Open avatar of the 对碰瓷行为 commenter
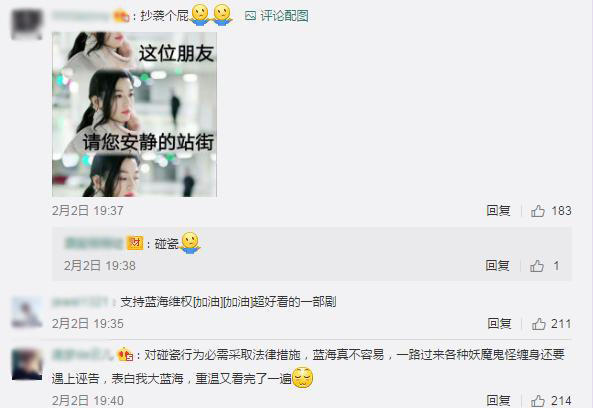 point(26,364)
